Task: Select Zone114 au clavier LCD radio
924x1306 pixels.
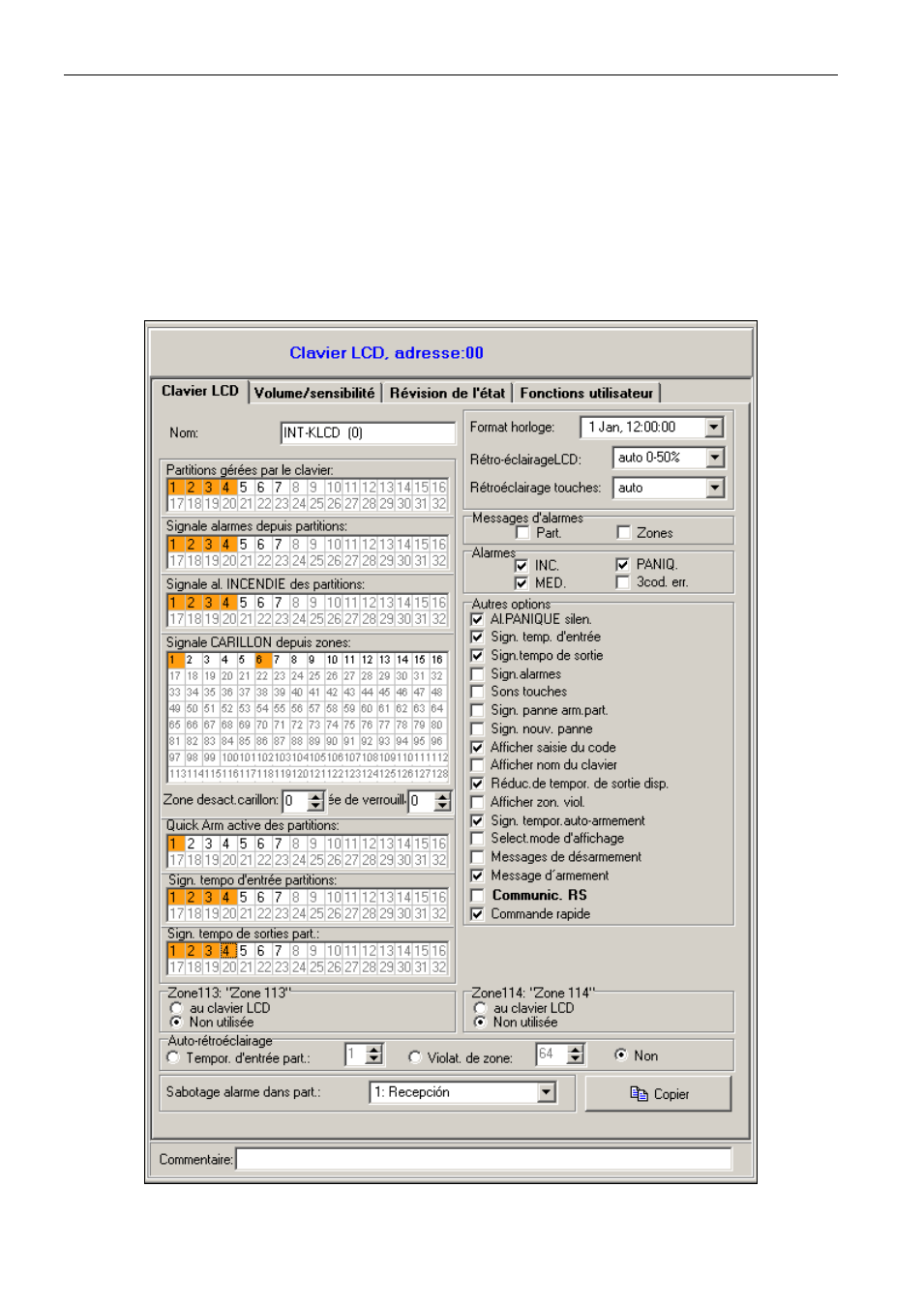Action: click(480, 1008)
